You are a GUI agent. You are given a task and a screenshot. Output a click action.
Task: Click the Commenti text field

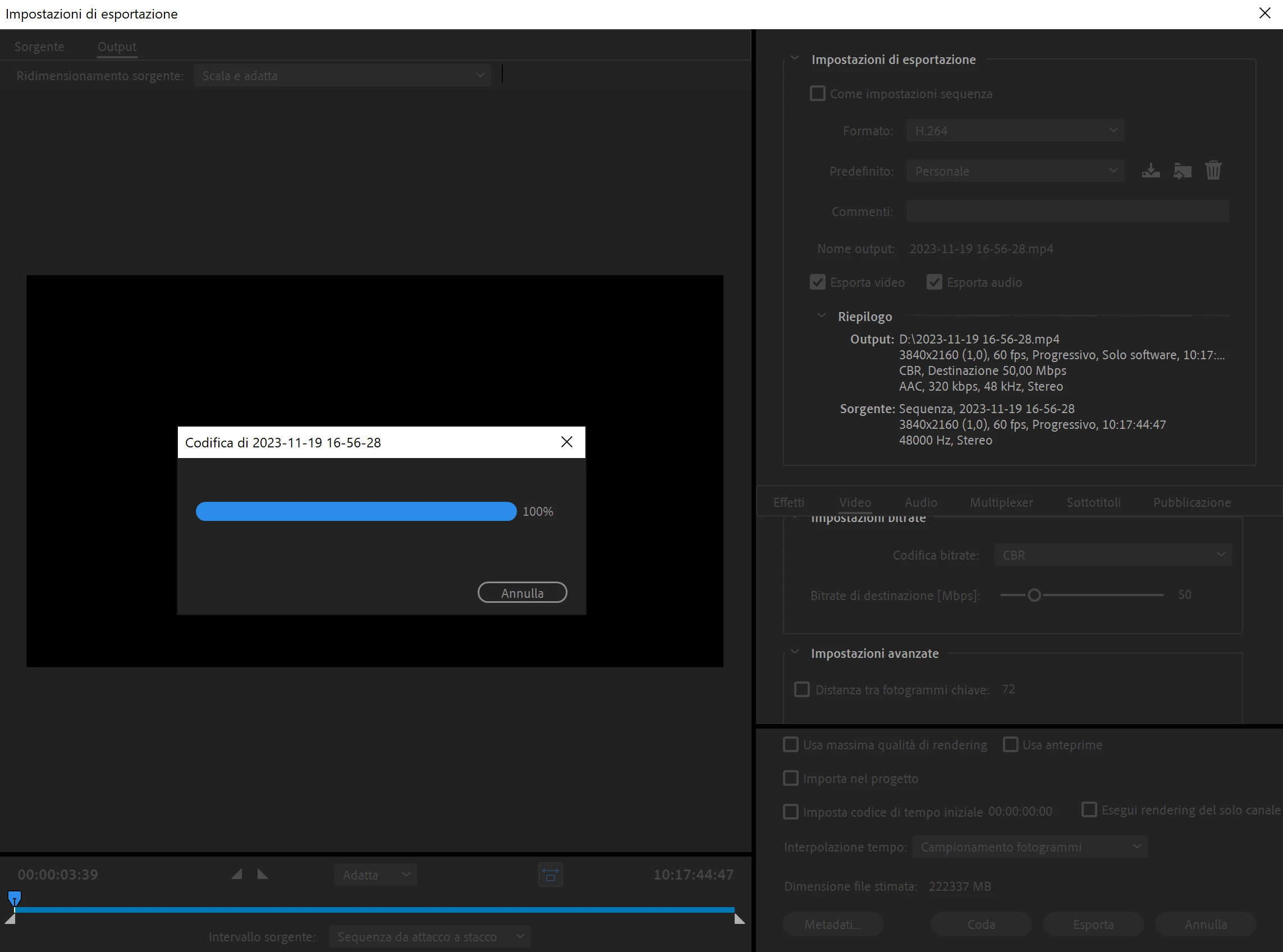pos(1067,212)
